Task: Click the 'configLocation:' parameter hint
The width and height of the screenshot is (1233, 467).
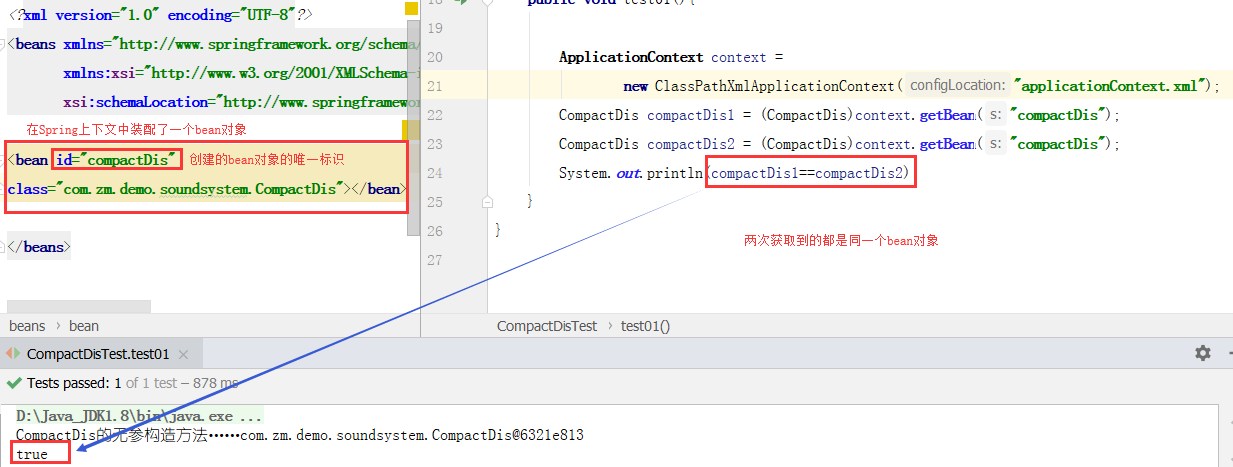Action: pos(957,86)
